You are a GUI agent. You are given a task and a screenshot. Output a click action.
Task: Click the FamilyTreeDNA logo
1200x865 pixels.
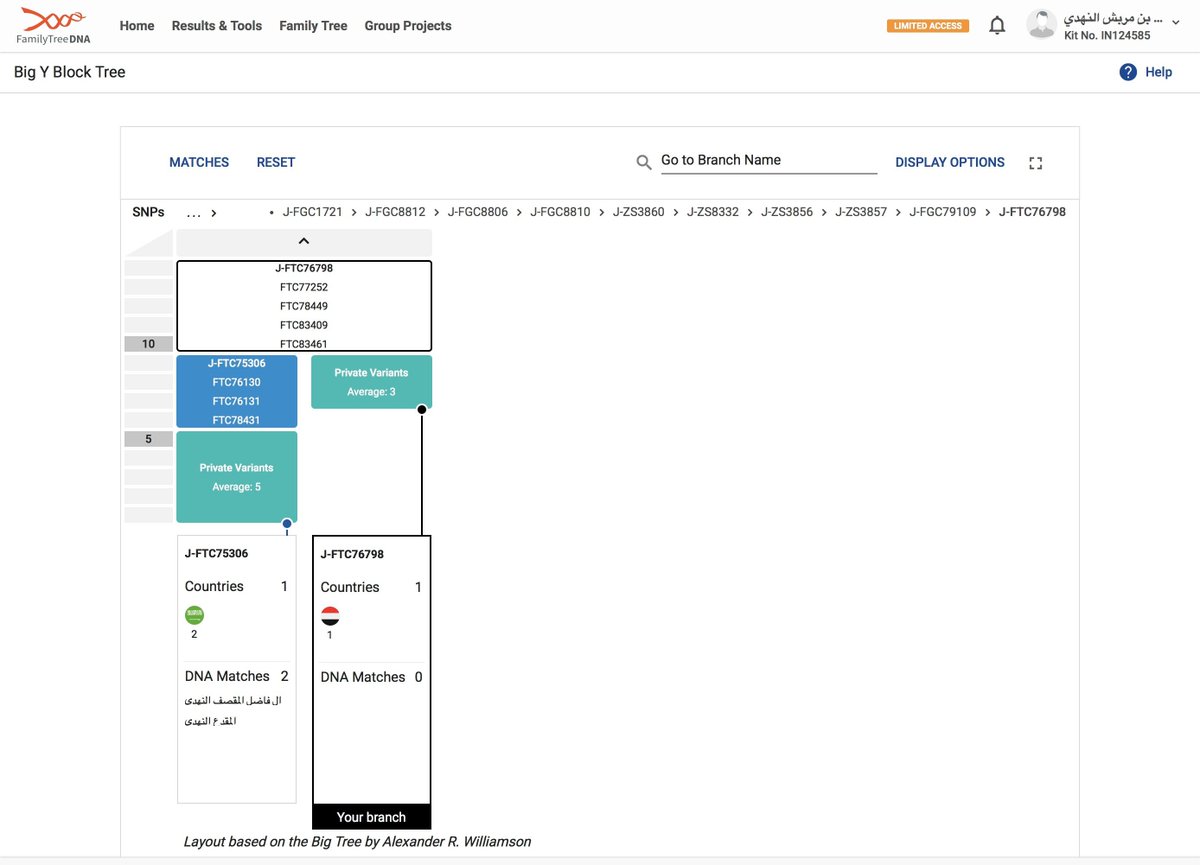(x=54, y=25)
